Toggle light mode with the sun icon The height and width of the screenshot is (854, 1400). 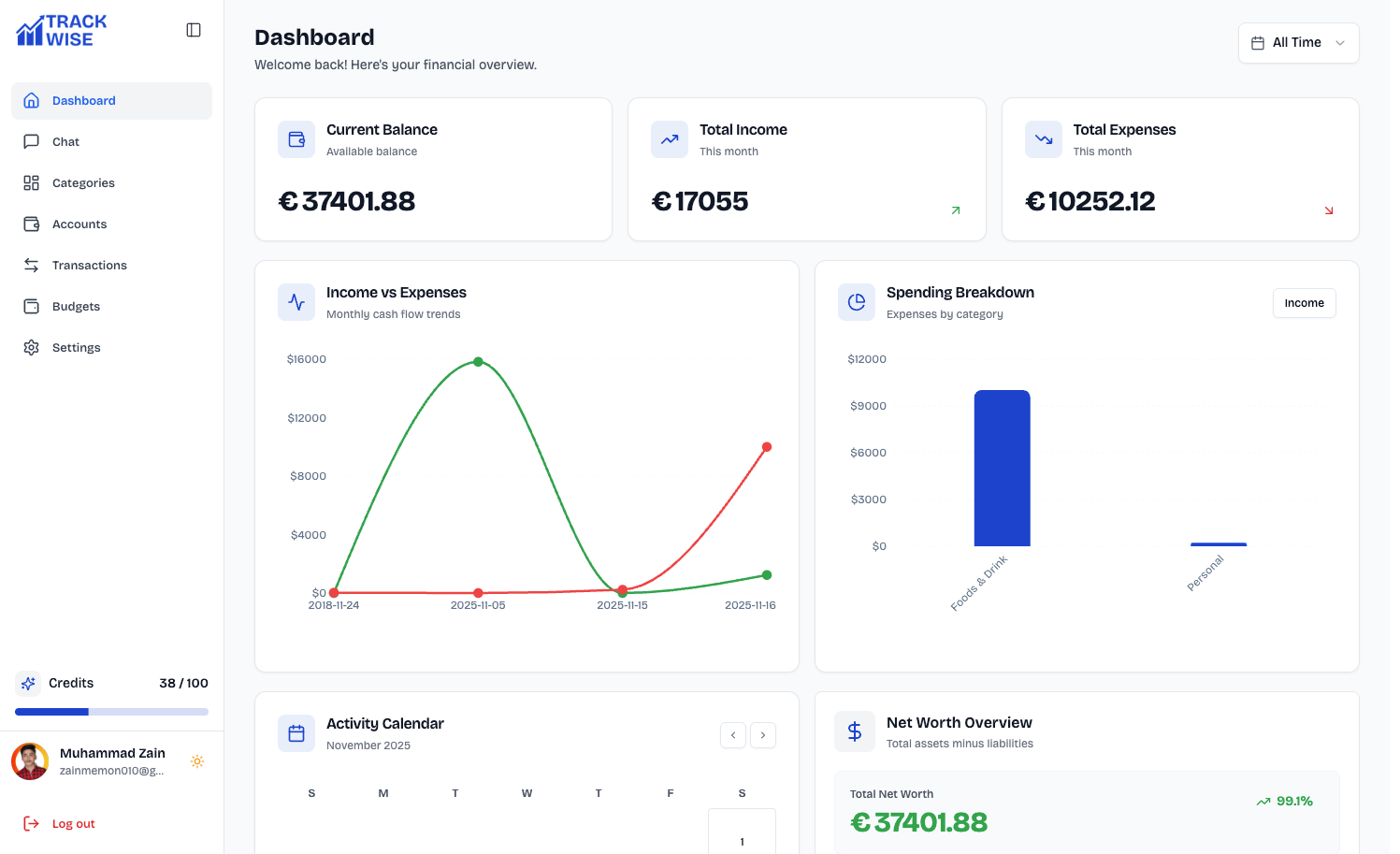pos(197,761)
